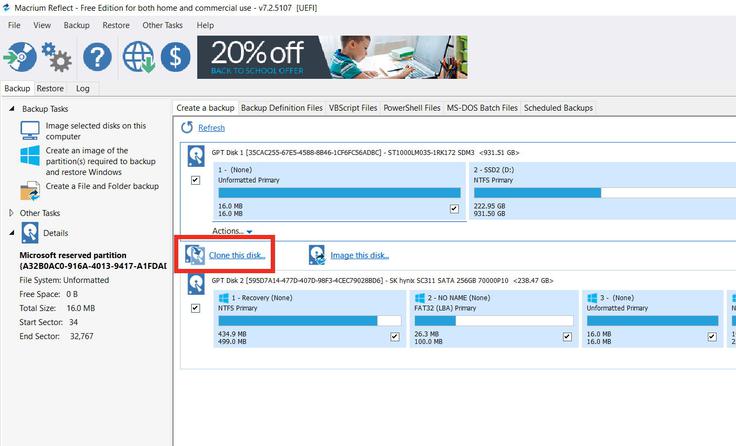
Task: Click usage bar of Recovery partition
Action: tap(310, 321)
